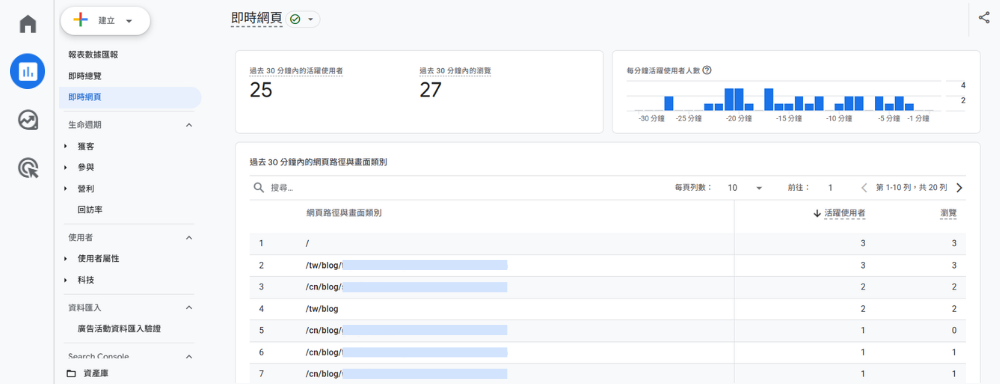Screen dimensions: 1000x384
Task: Click row 6 /cn/blog/ path cell
Action: [406, 352]
